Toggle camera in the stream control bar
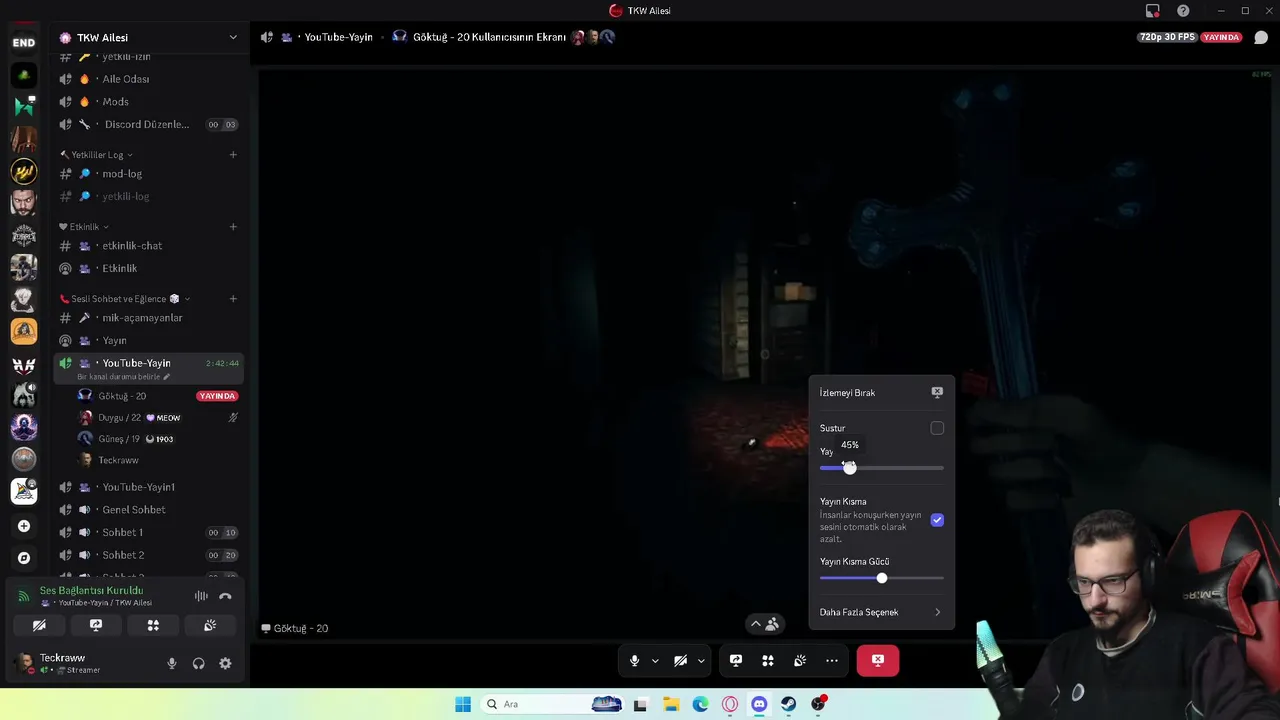 coord(680,660)
